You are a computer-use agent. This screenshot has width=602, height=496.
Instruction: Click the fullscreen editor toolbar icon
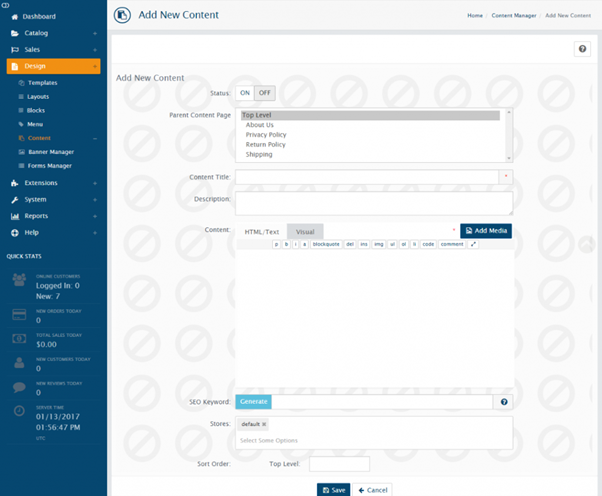(474, 244)
